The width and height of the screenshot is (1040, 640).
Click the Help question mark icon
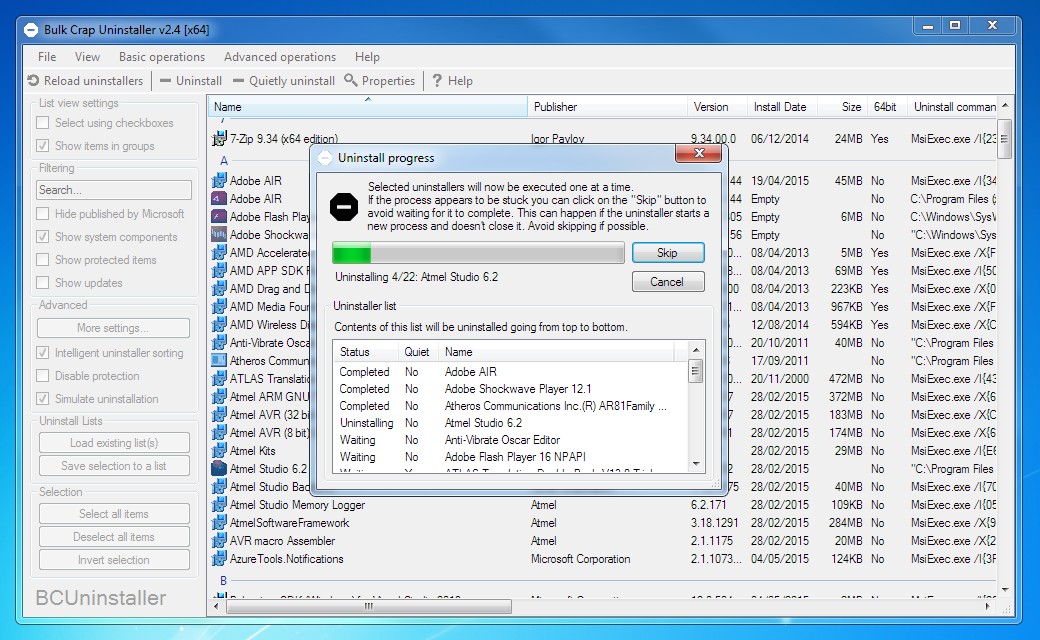437,81
